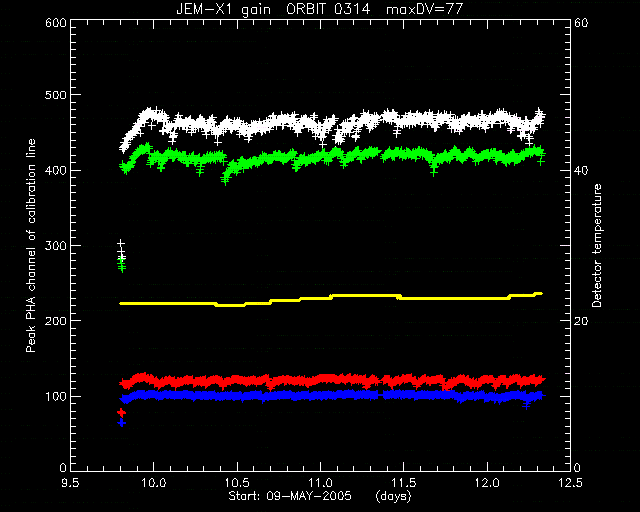Click the isolated white points near 300
The height and width of the screenshot is (512, 640).
[x=121, y=250]
